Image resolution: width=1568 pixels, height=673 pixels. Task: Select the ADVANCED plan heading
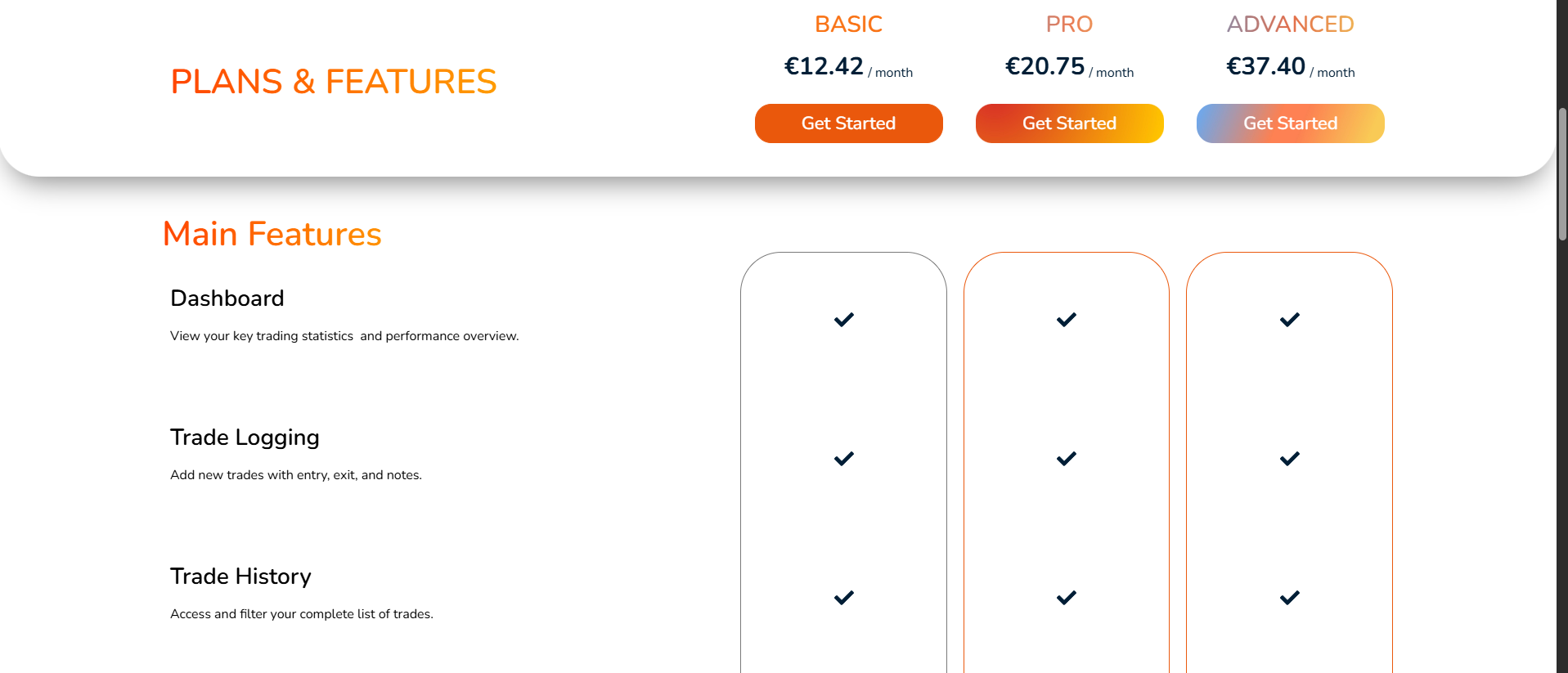tap(1290, 25)
